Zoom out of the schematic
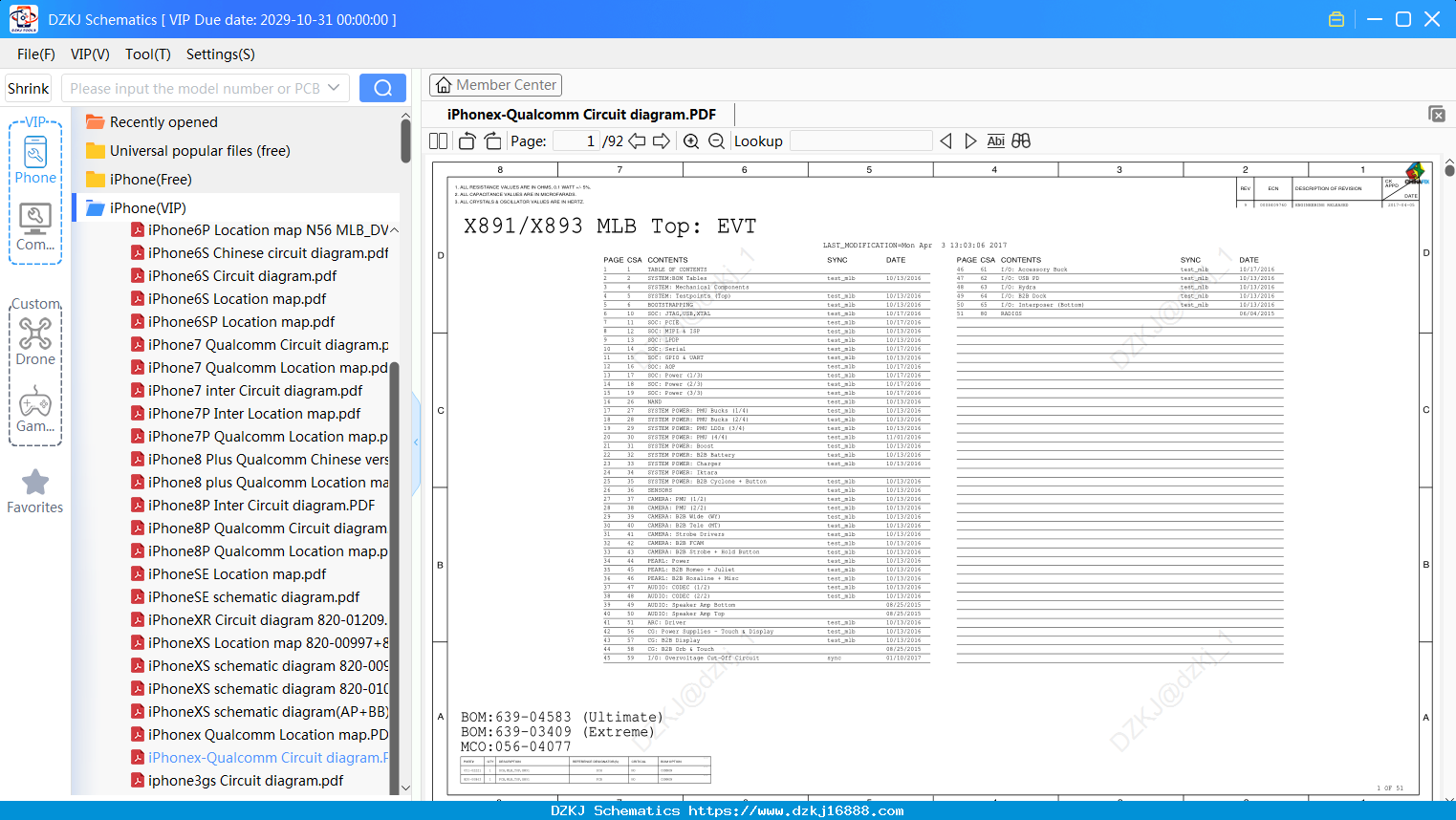The height and width of the screenshot is (820, 1456). pyautogui.click(x=716, y=140)
